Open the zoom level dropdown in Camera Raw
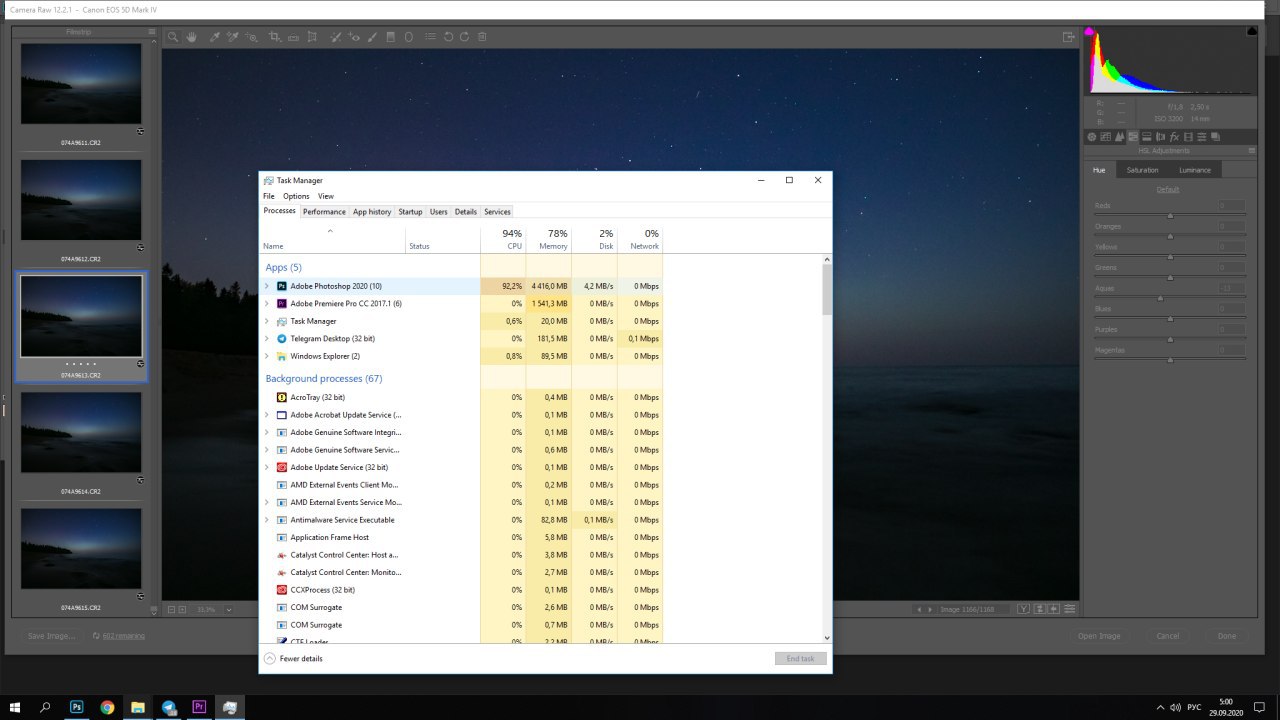 coord(229,609)
